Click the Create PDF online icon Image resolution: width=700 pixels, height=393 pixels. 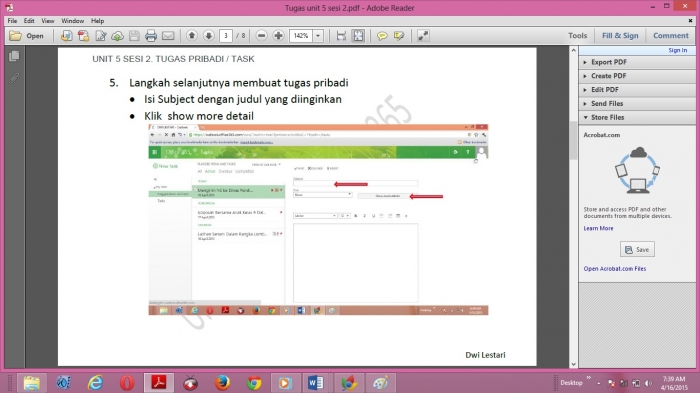coord(83,36)
